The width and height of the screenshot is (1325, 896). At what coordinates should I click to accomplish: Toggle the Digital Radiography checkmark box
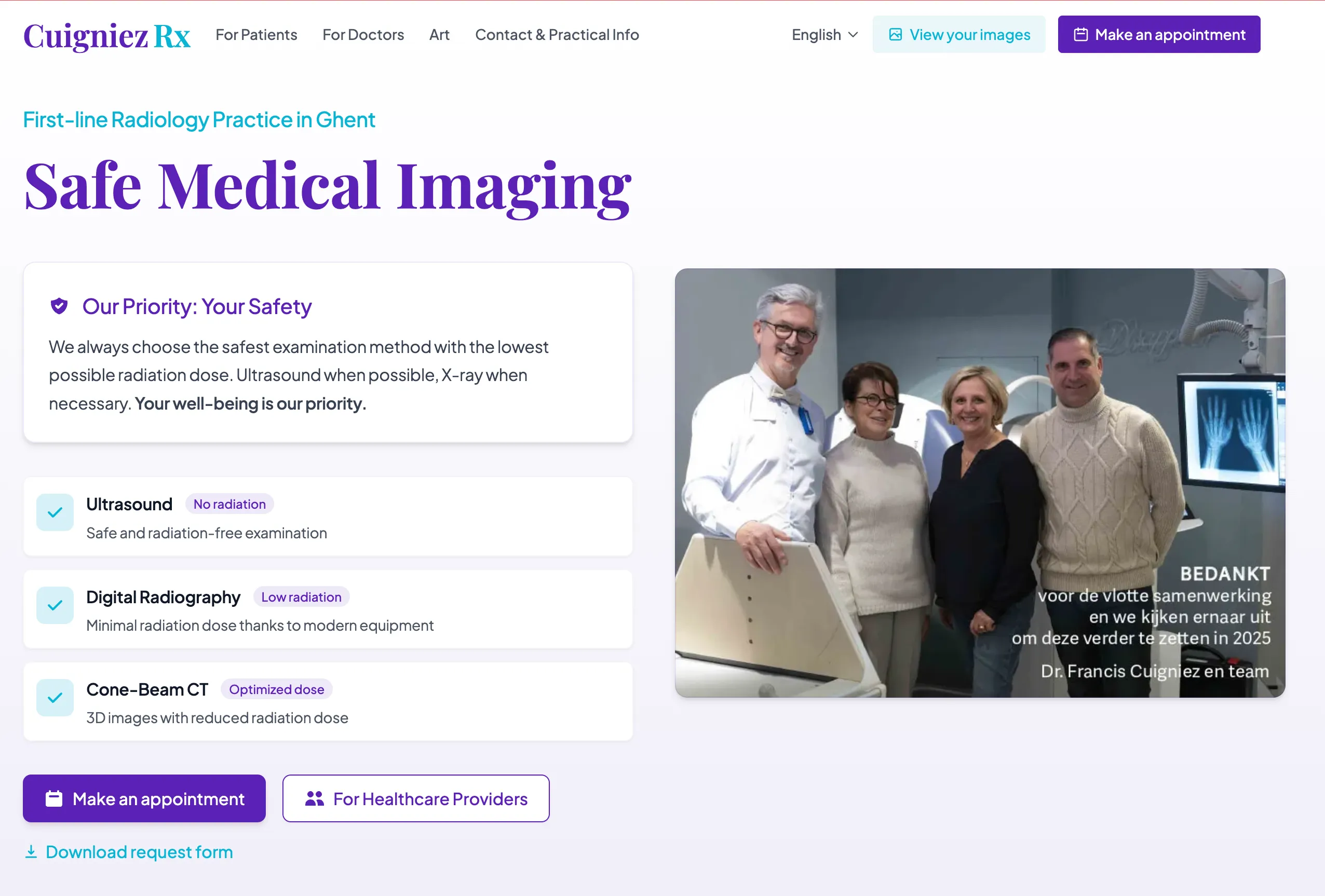(x=55, y=605)
